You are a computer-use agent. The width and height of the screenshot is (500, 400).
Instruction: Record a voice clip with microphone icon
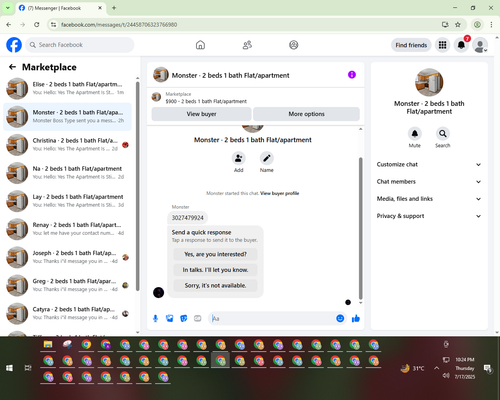155,319
